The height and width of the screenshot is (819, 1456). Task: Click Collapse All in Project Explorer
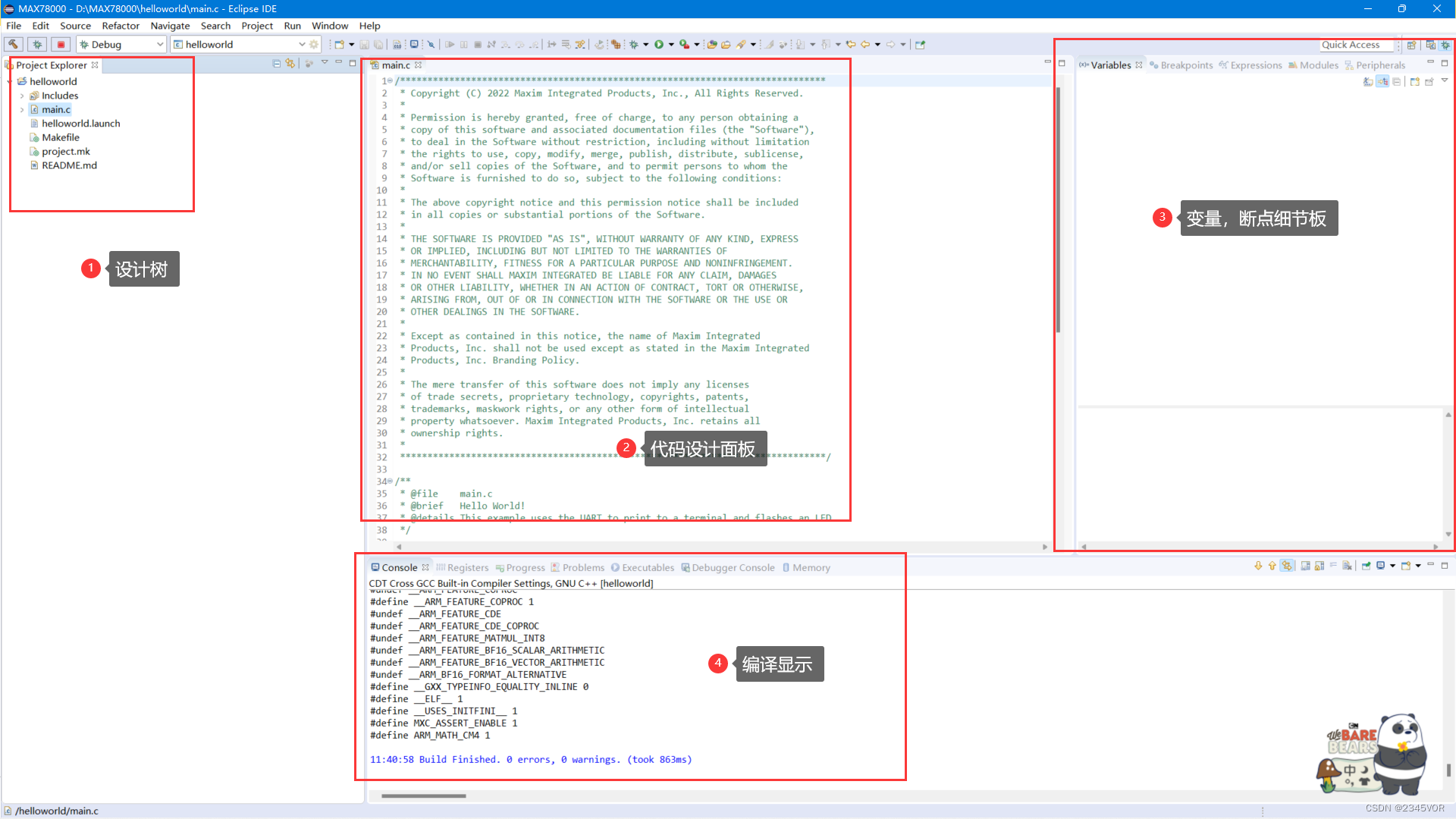277,64
